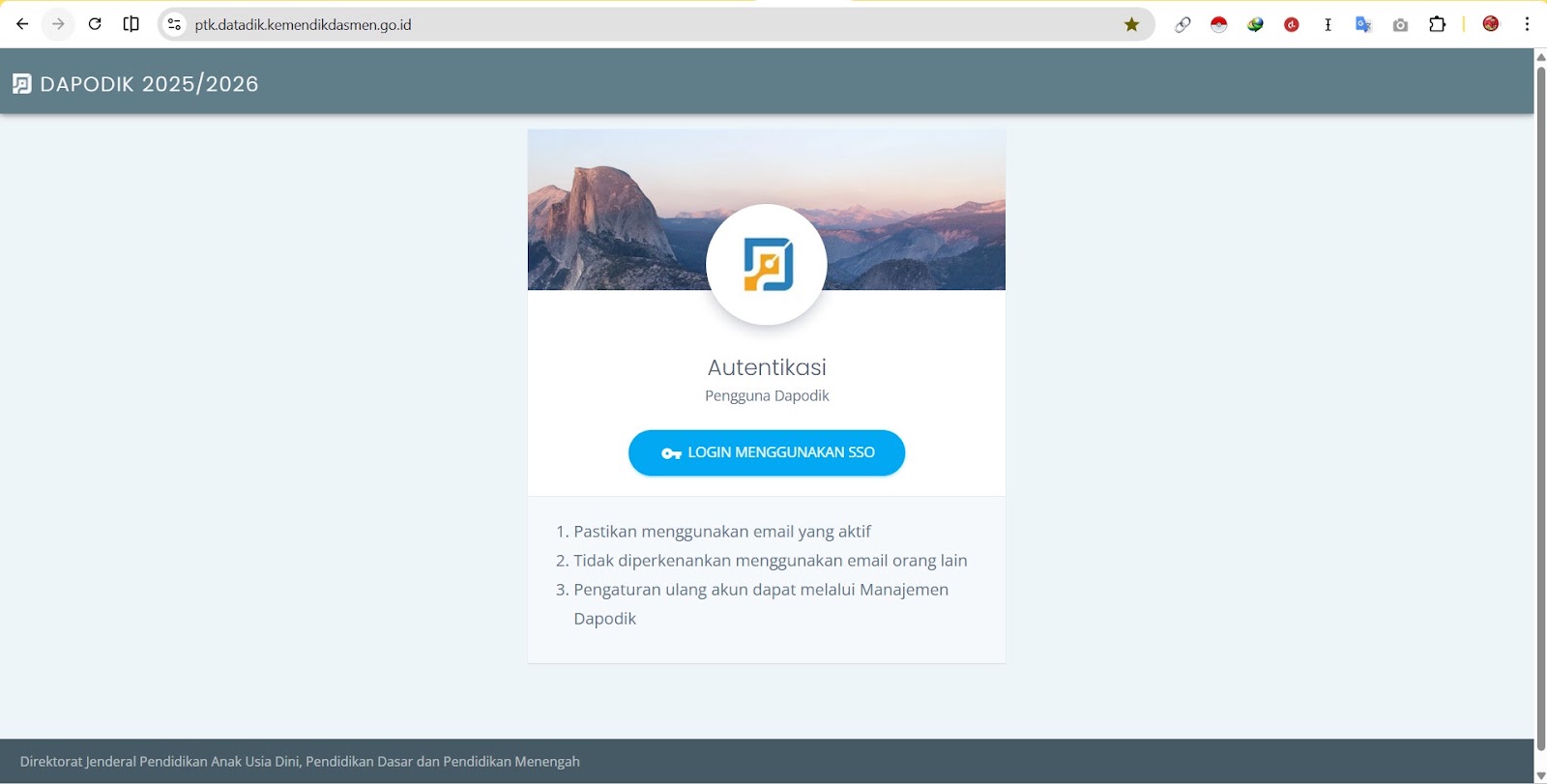The height and width of the screenshot is (784, 1547).
Task: Click the page scrollbar down arrow
Action: tap(1541, 776)
